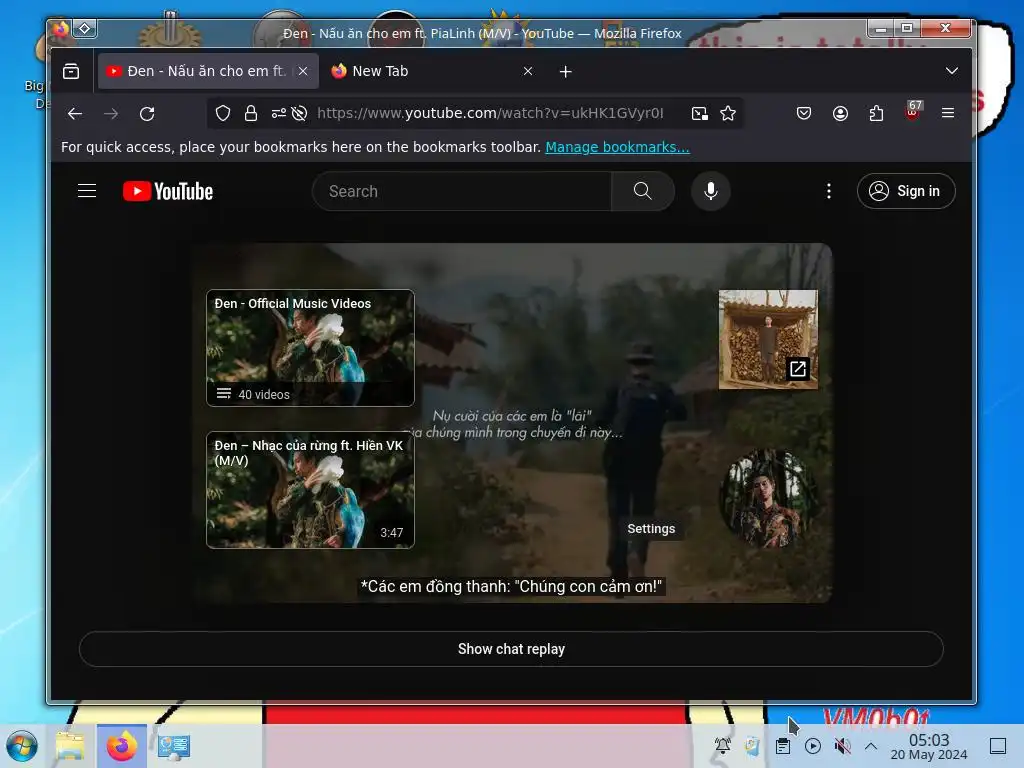Viewport: 1024px width, 768px height.
Task: Open file manager from taskbar
Action: coord(70,746)
